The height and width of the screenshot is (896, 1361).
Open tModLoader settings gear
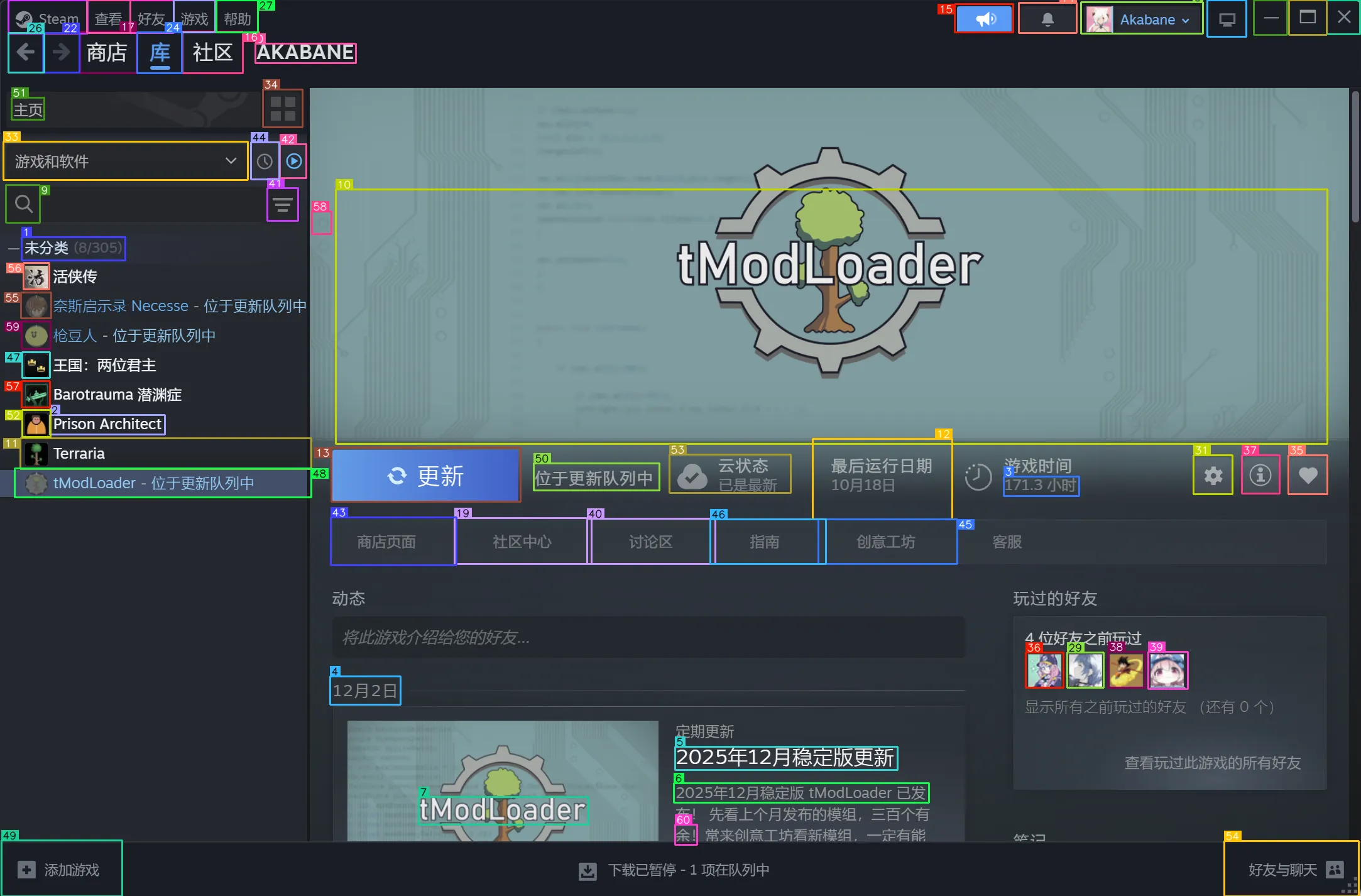point(1213,476)
